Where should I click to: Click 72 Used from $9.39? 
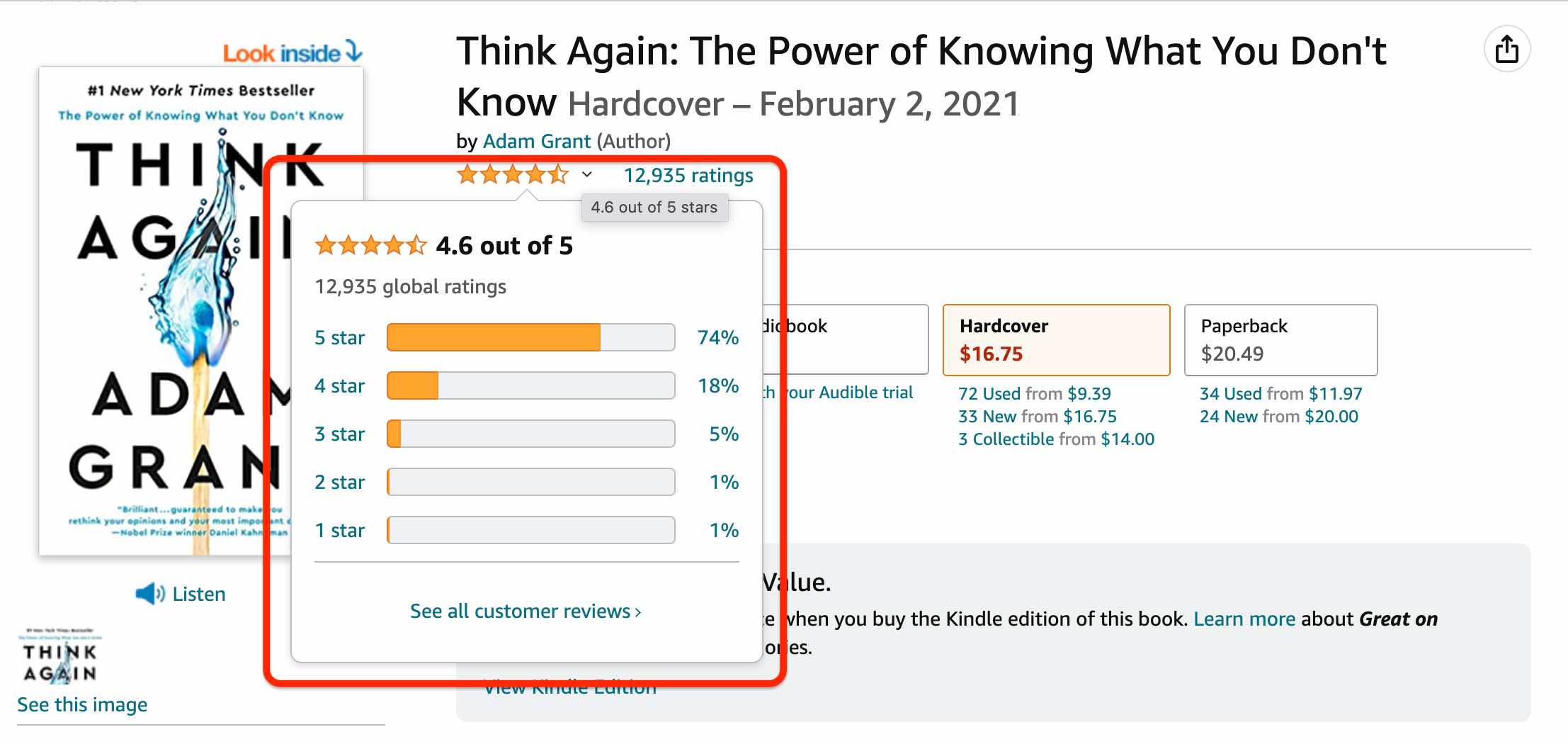(1033, 393)
